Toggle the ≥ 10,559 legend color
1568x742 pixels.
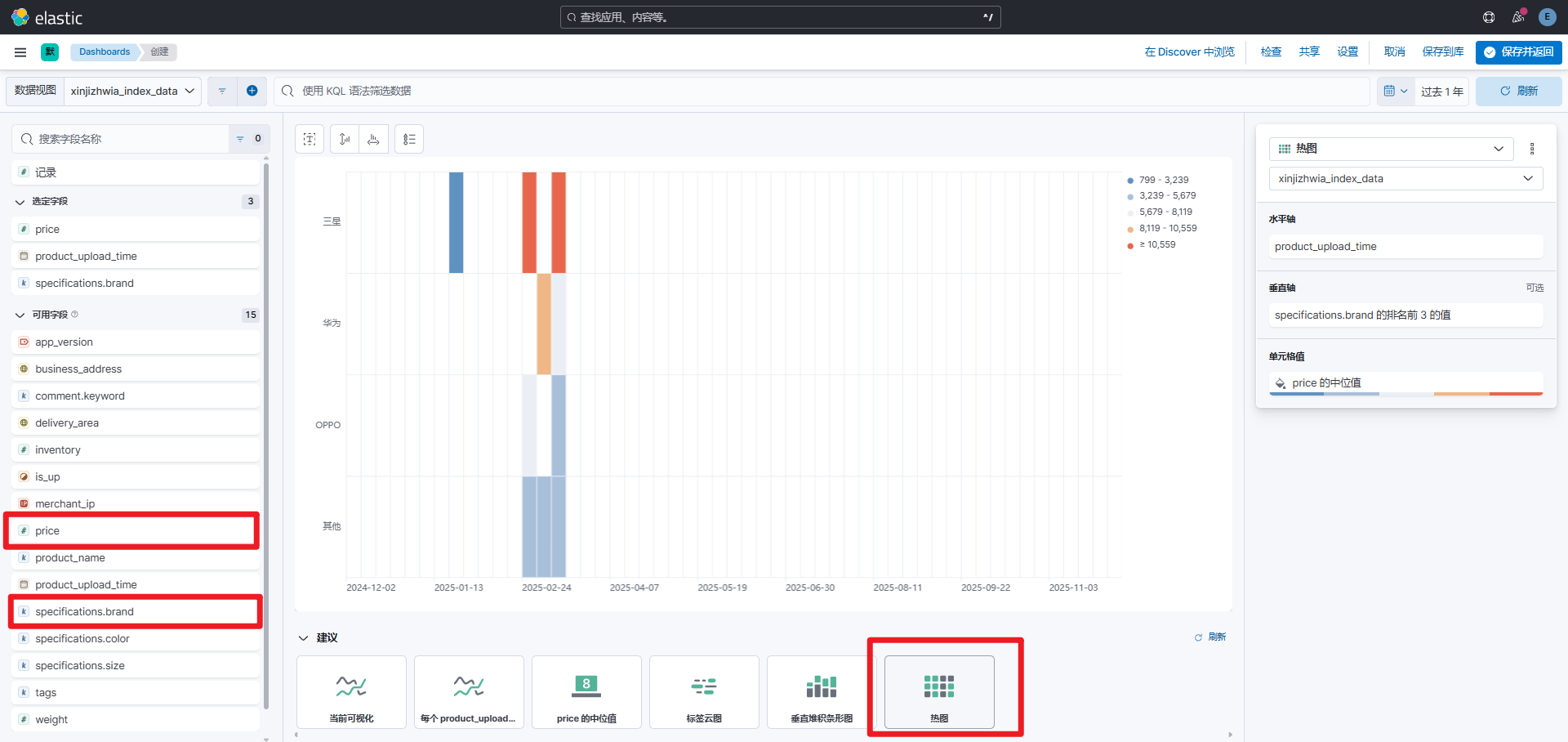(x=1130, y=245)
